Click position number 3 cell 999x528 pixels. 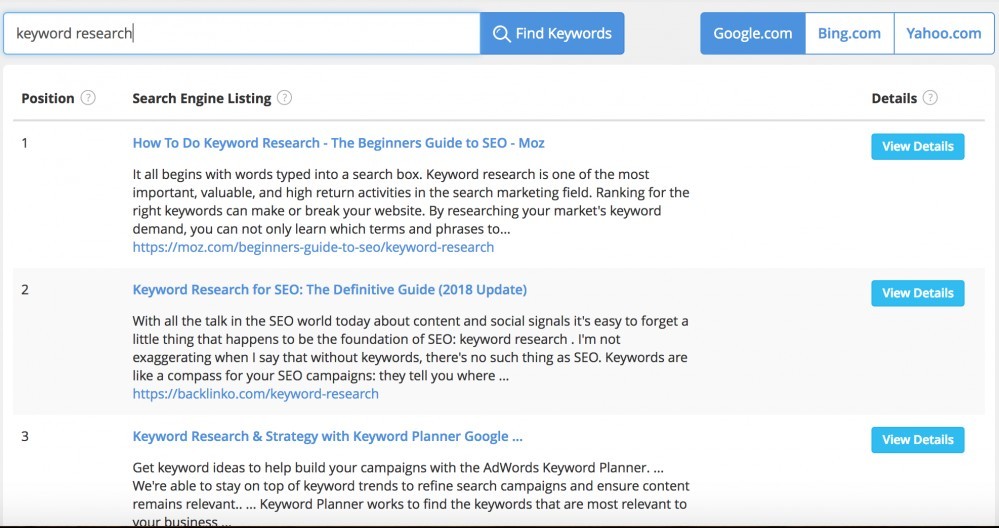25,436
